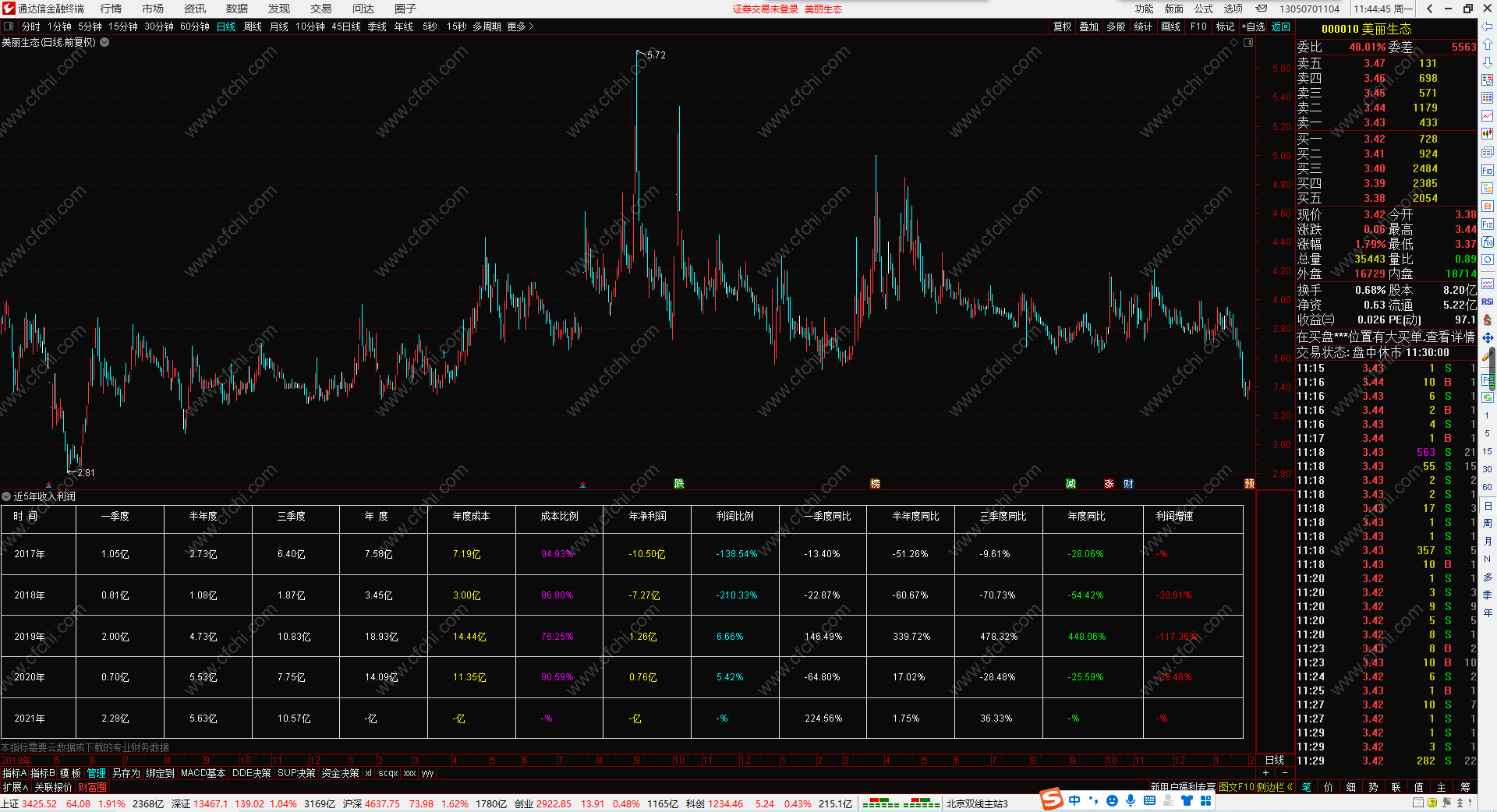Screen dimensions: 1497x812
Task: Click the mail envelope icon in title bar
Action: [1262, 9]
